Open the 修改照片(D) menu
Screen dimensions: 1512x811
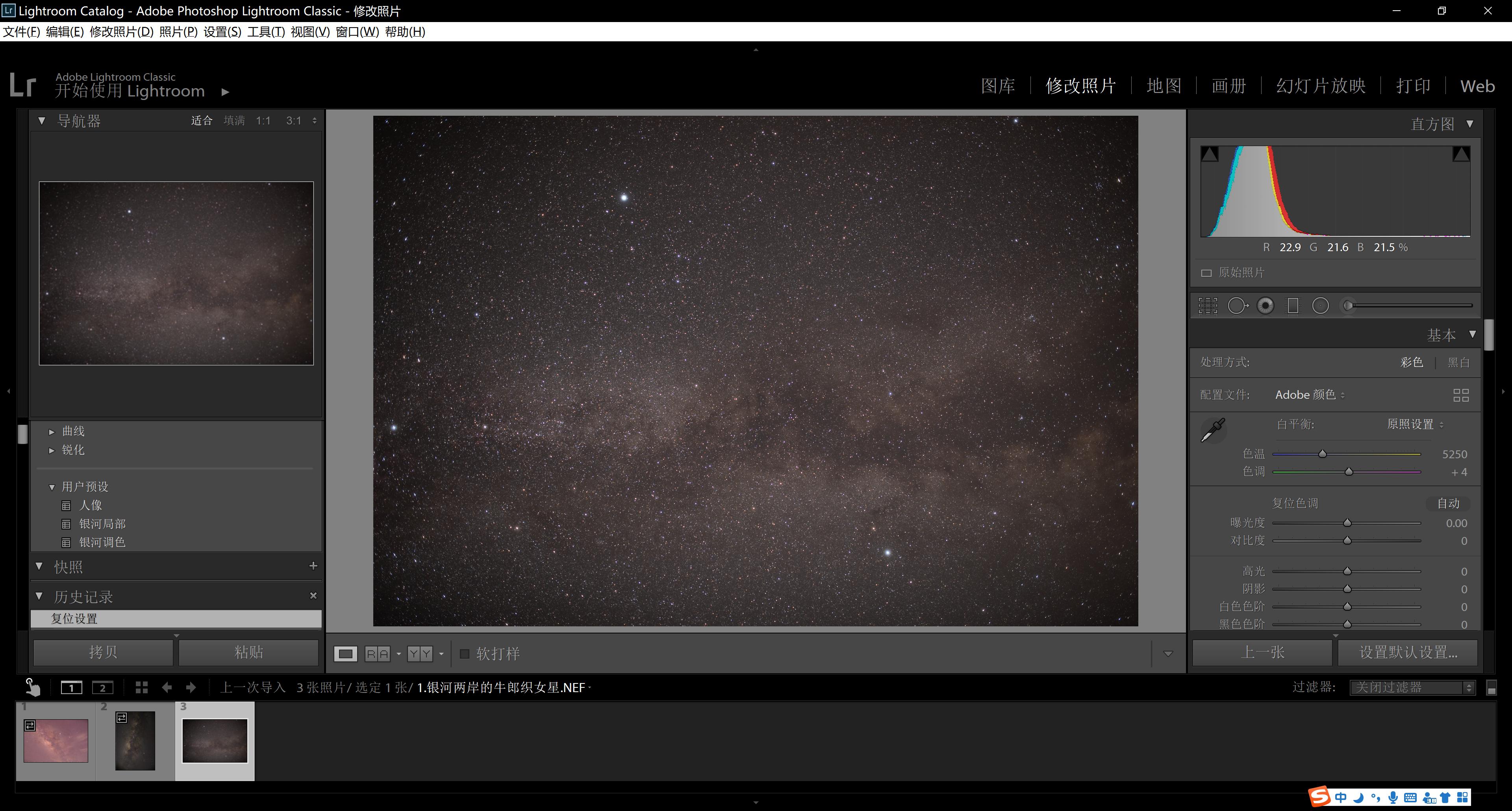click(120, 32)
